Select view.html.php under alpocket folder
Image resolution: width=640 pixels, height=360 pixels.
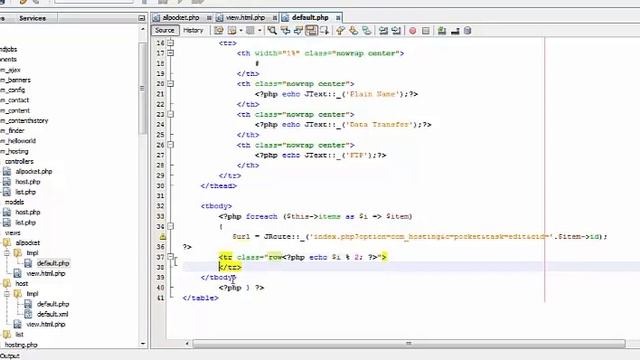(46, 273)
